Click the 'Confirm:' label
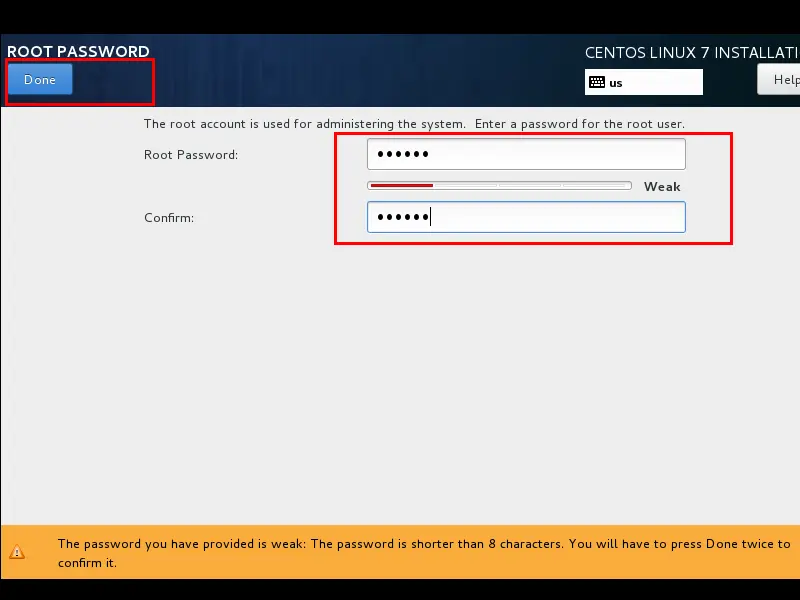The image size is (800, 600). (x=169, y=218)
